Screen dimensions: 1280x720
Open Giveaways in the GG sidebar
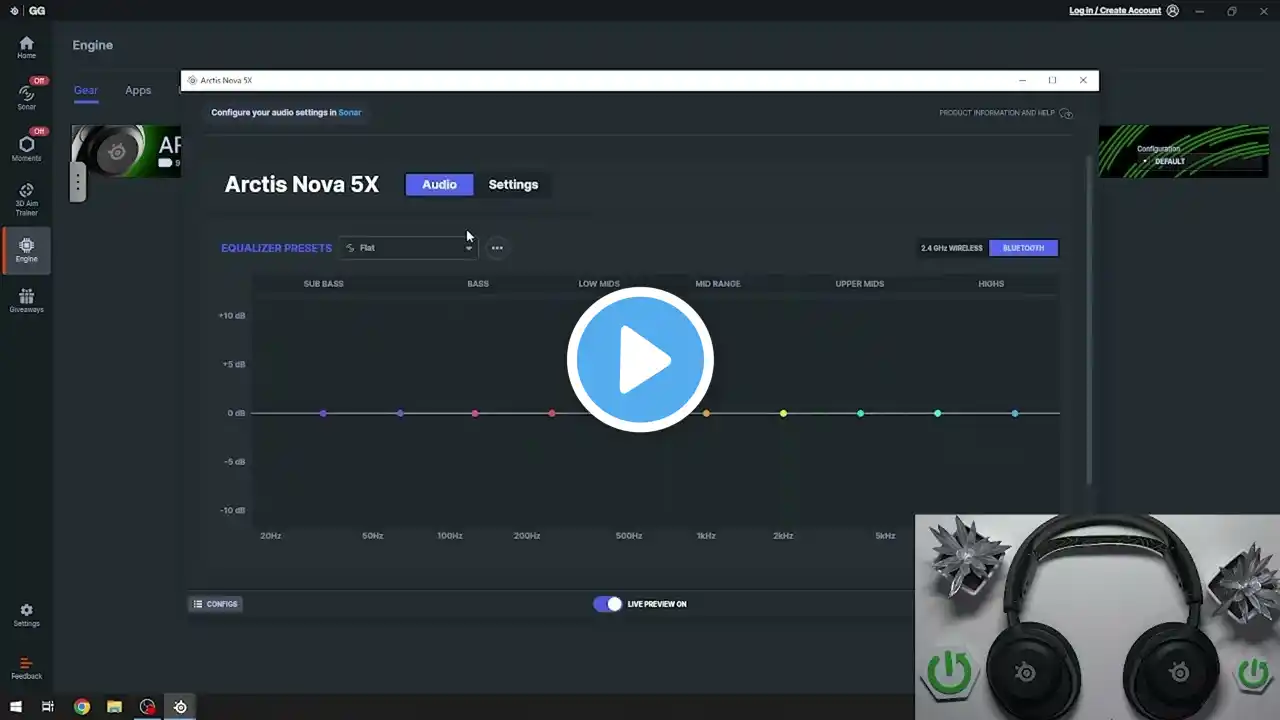(26, 300)
